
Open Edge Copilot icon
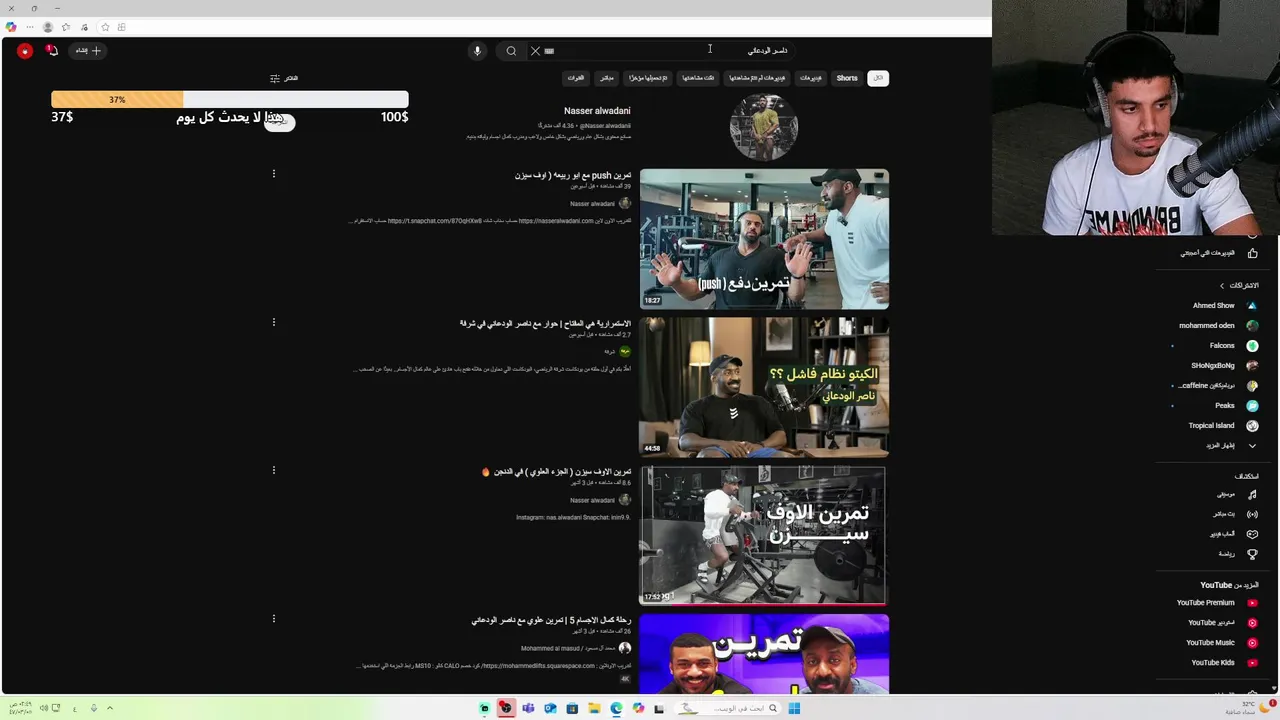tap(11, 27)
